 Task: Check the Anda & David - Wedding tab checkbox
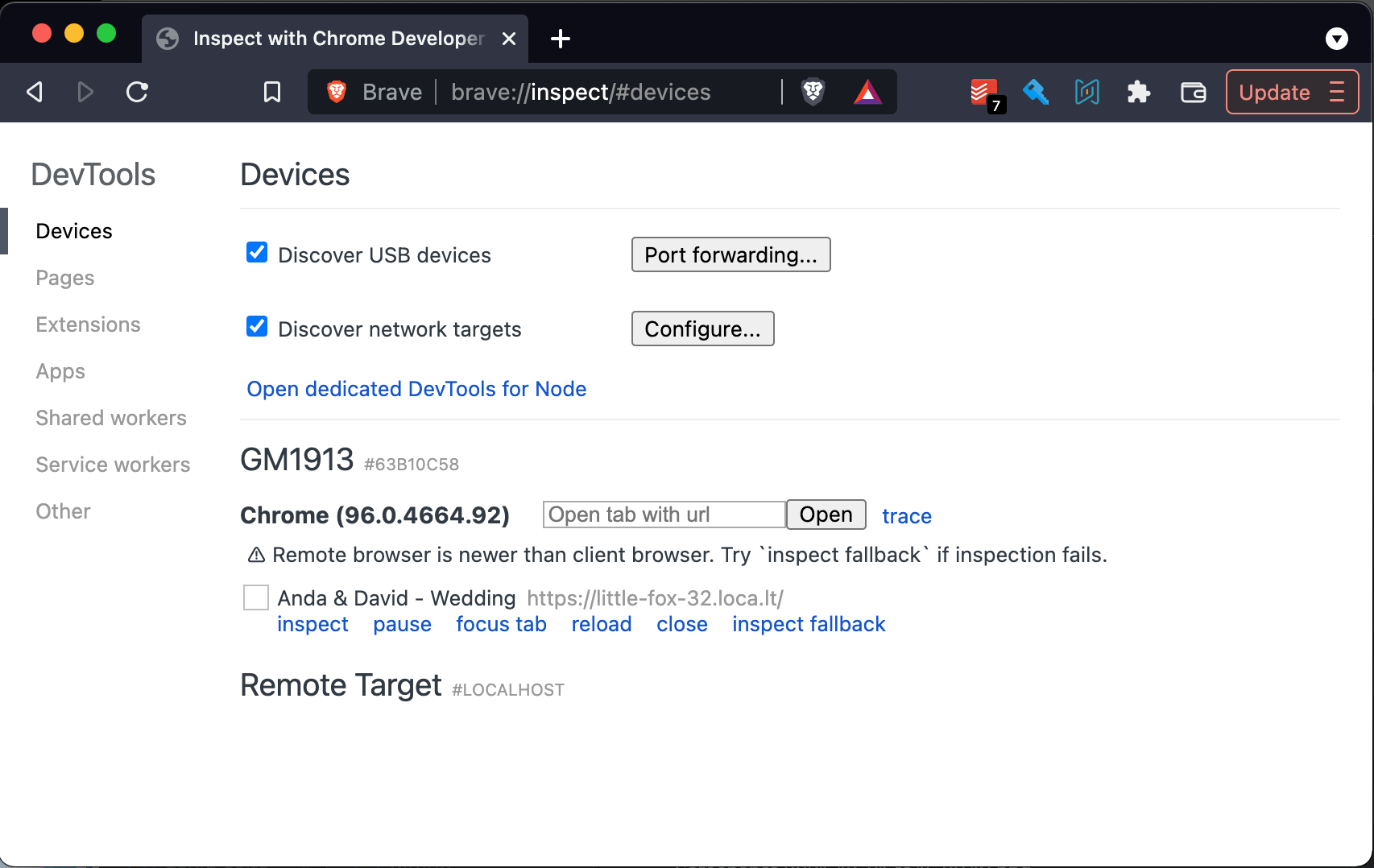click(x=255, y=597)
